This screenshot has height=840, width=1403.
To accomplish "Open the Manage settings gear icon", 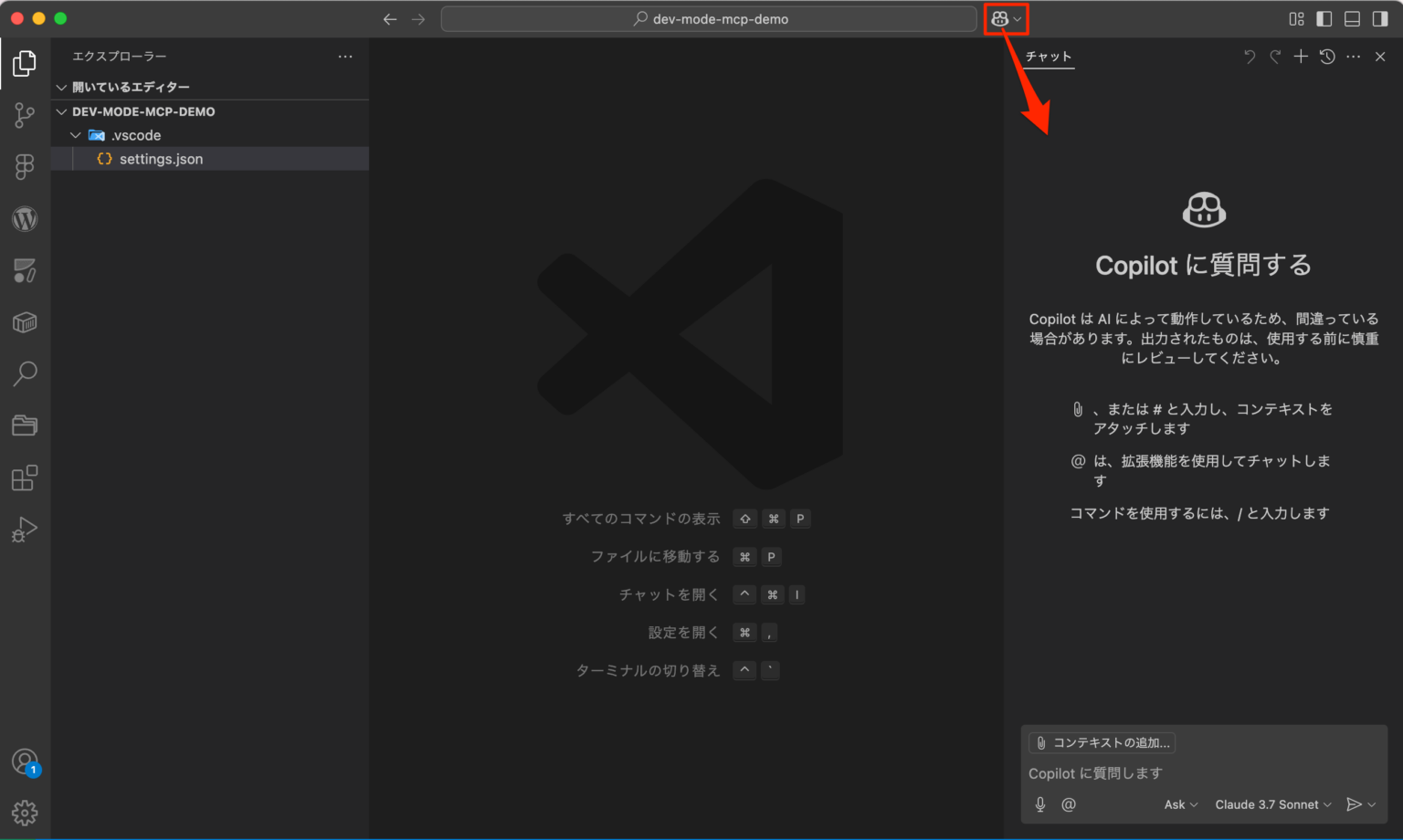I will 25,812.
